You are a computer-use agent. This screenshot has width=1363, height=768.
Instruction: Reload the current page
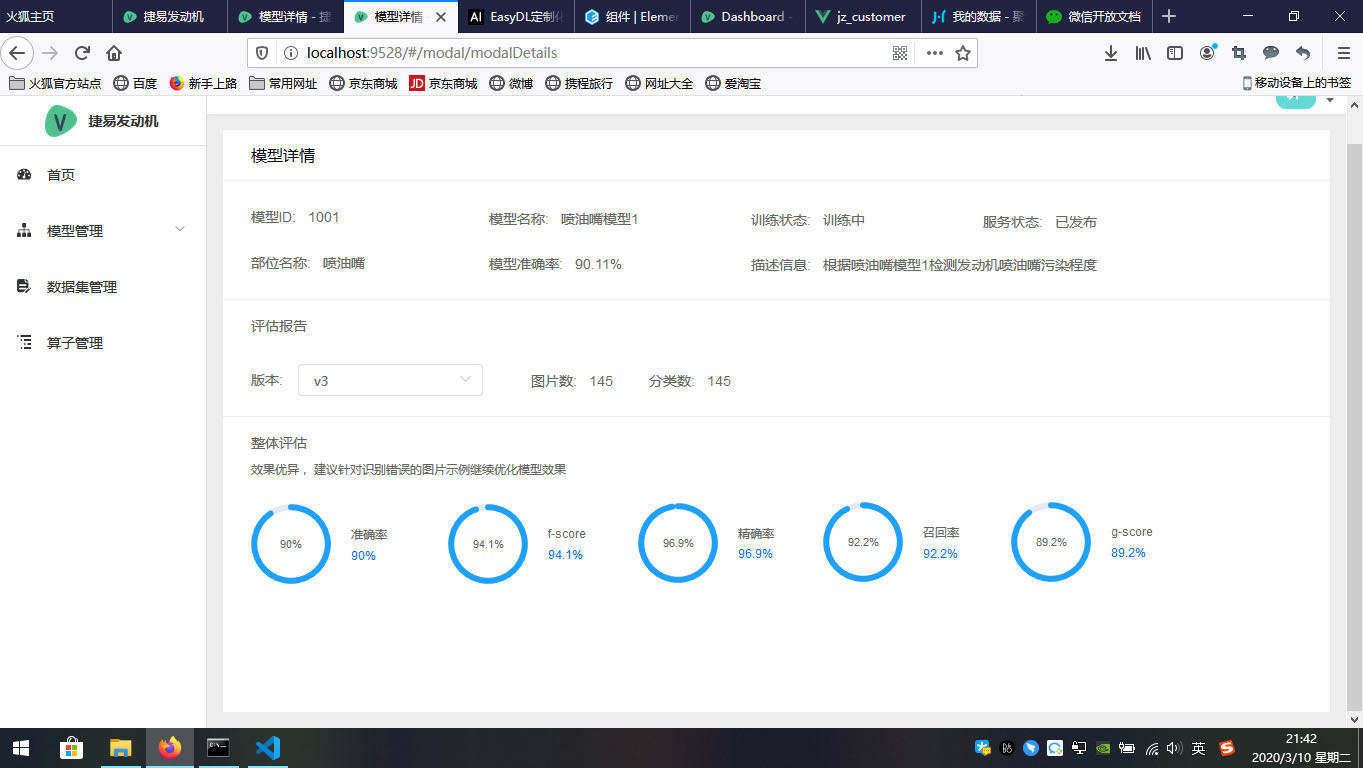coord(82,53)
